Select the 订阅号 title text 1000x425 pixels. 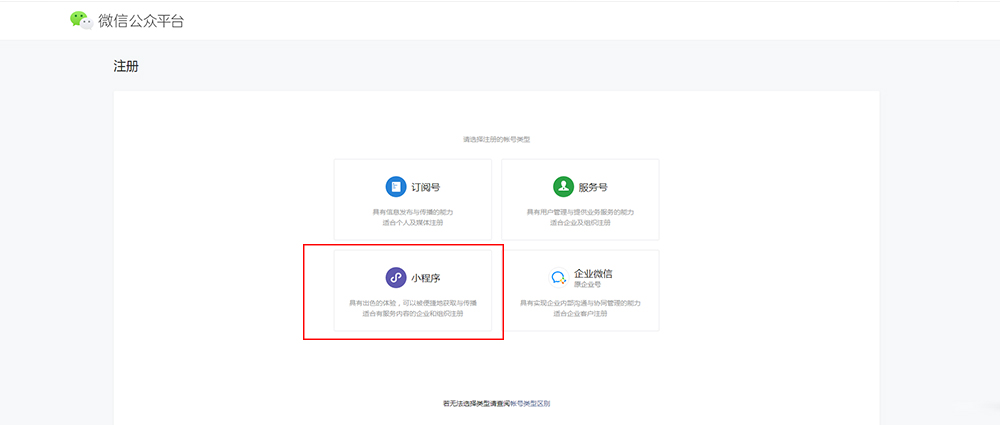click(426, 187)
